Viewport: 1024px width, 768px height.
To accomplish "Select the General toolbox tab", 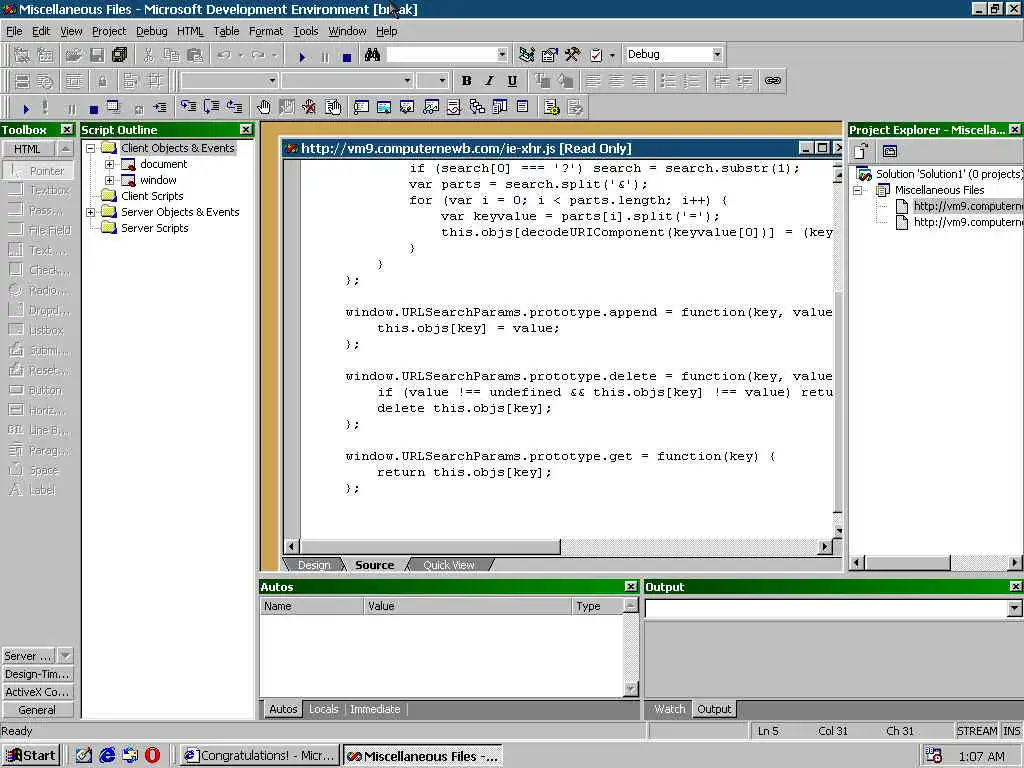I will pyautogui.click(x=37, y=710).
